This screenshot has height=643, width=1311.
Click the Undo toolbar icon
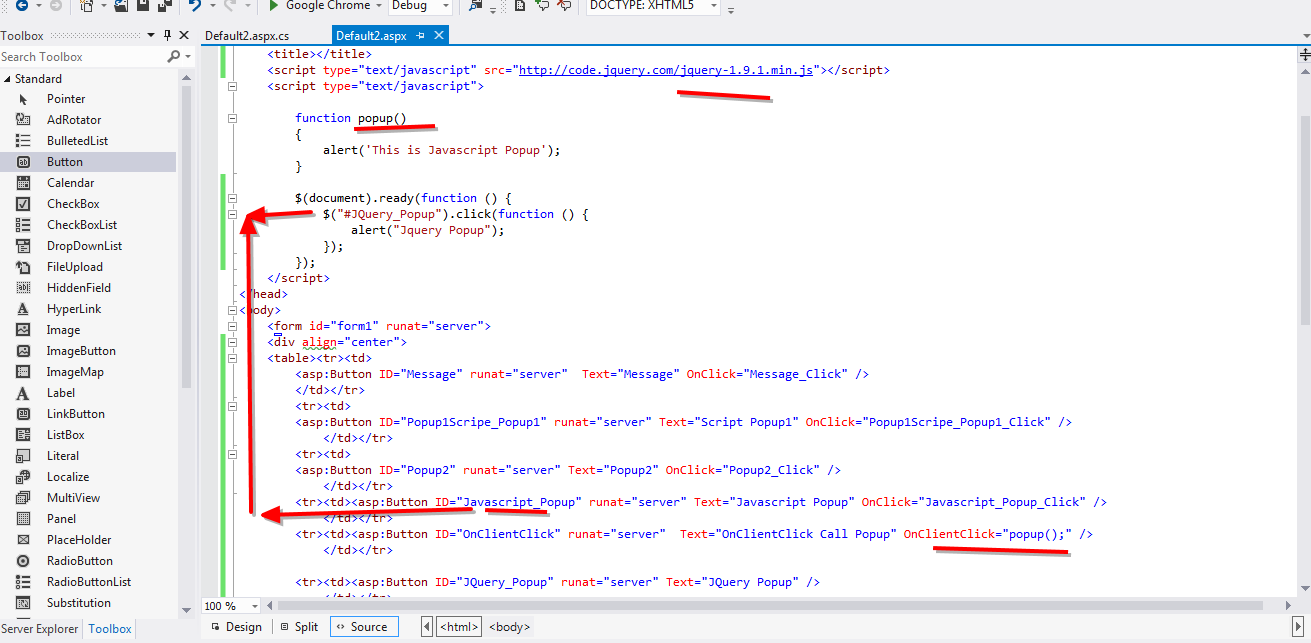tap(195, 6)
